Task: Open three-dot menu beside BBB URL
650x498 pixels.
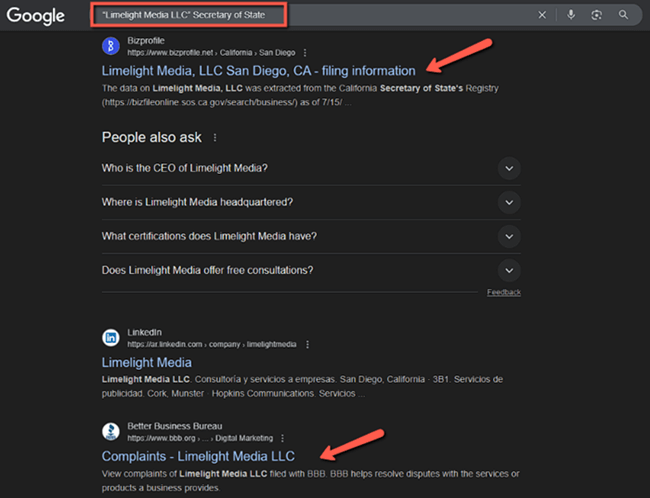Action: point(284,438)
